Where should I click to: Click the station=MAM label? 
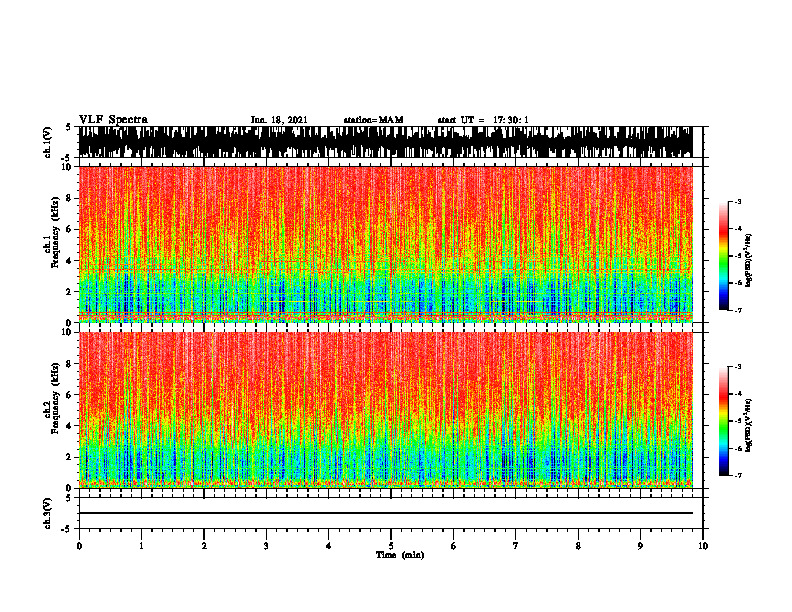point(373,120)
